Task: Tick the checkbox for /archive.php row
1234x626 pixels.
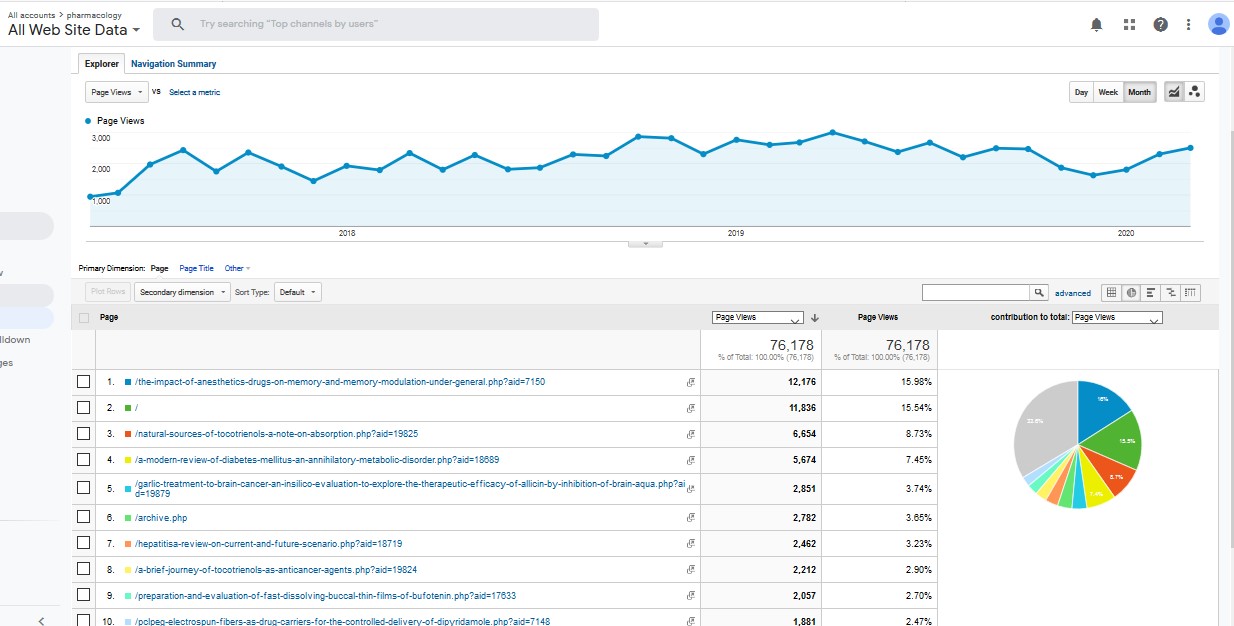Action: (84, 518)
